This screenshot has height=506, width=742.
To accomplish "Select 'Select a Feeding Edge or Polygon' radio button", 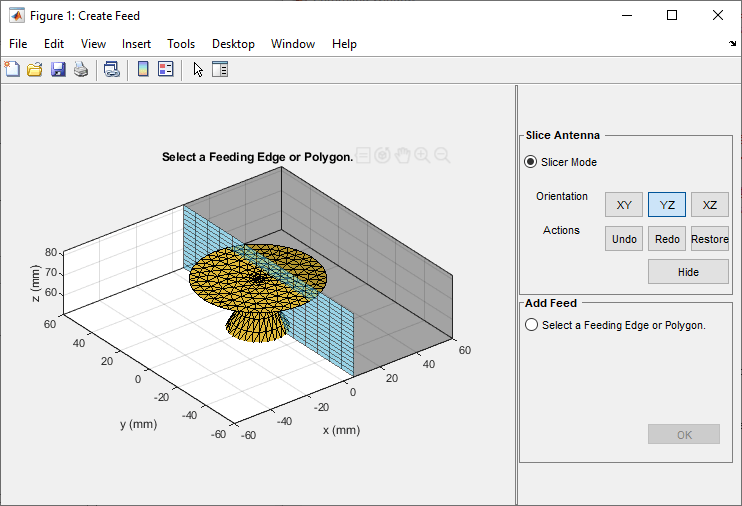I will (531, 325).
